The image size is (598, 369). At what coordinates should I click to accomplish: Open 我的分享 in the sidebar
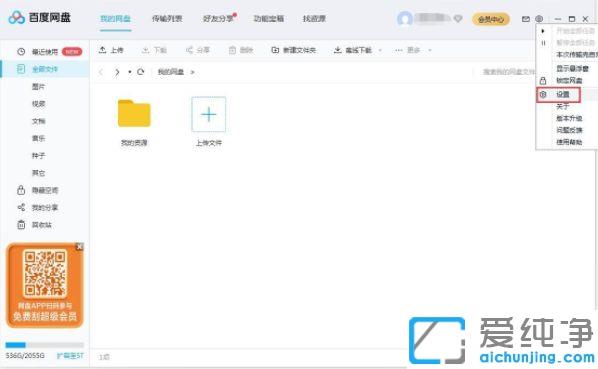point(38,207)
